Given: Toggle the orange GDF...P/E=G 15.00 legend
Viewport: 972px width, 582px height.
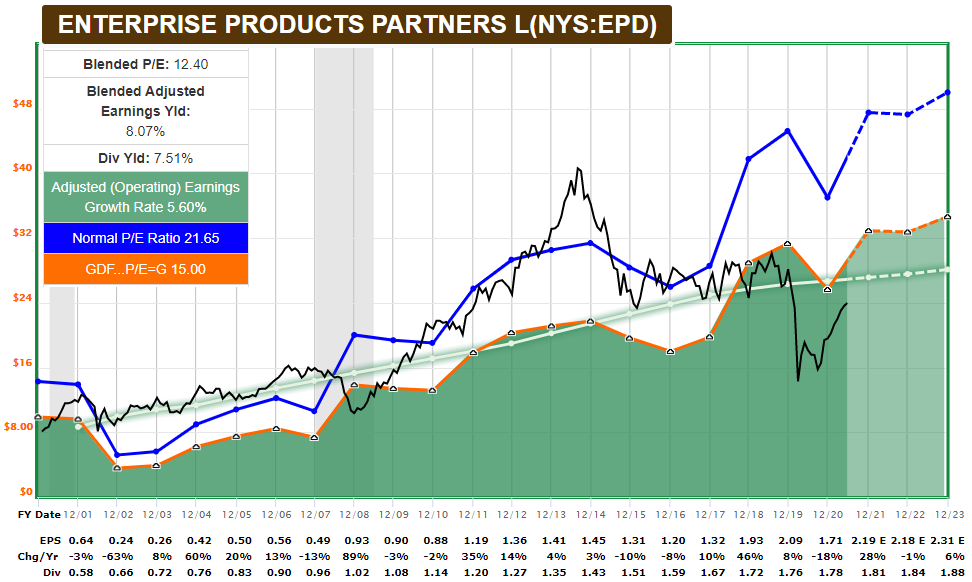Looking at the screenshot, I should (x=146, y=269).
